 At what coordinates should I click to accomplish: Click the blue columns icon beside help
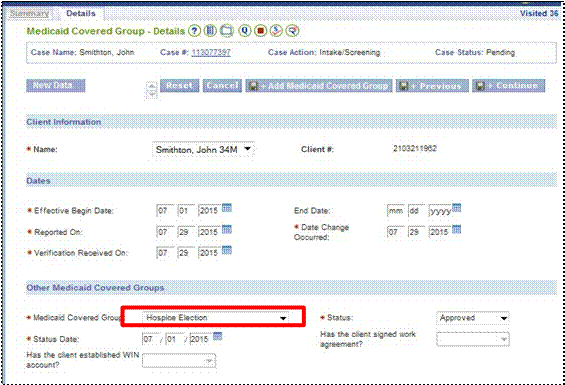(x=210, y=31)
